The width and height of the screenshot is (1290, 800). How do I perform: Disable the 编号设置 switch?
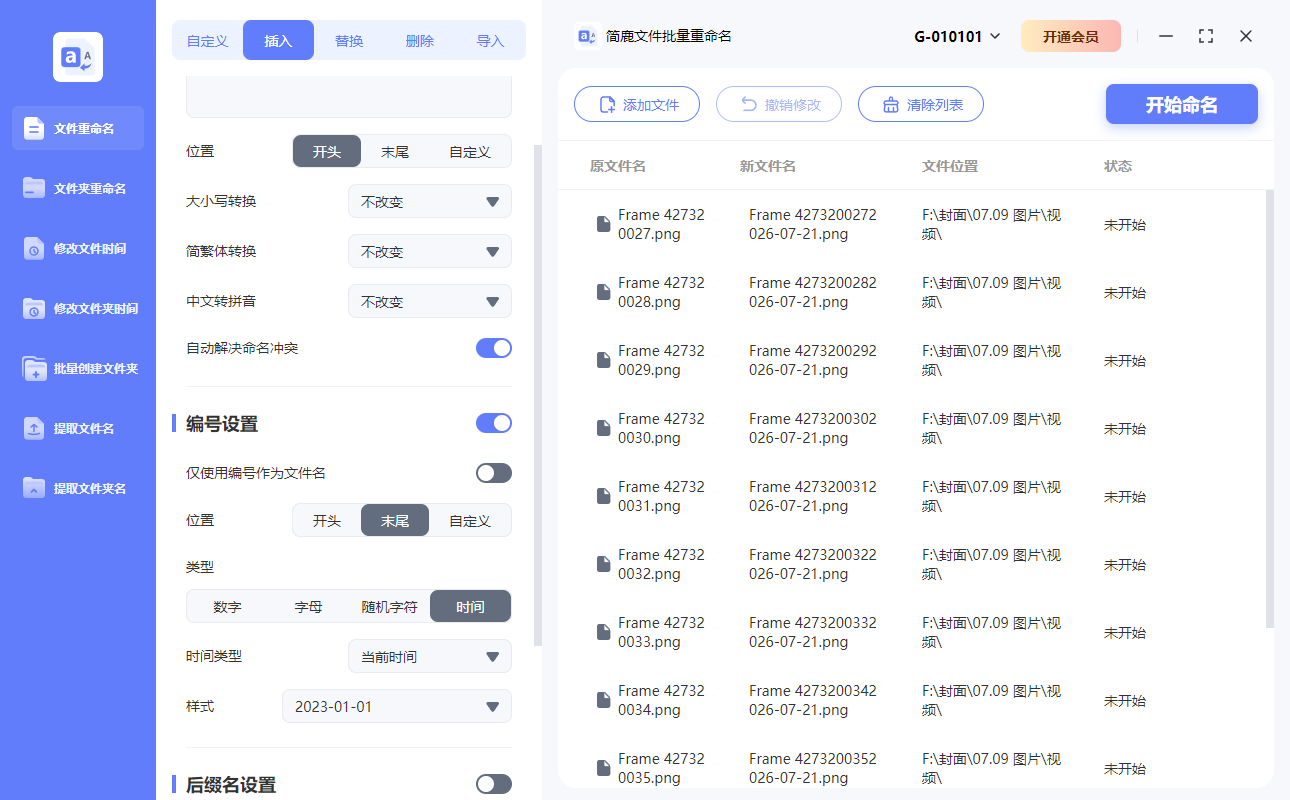pos(494,423)
